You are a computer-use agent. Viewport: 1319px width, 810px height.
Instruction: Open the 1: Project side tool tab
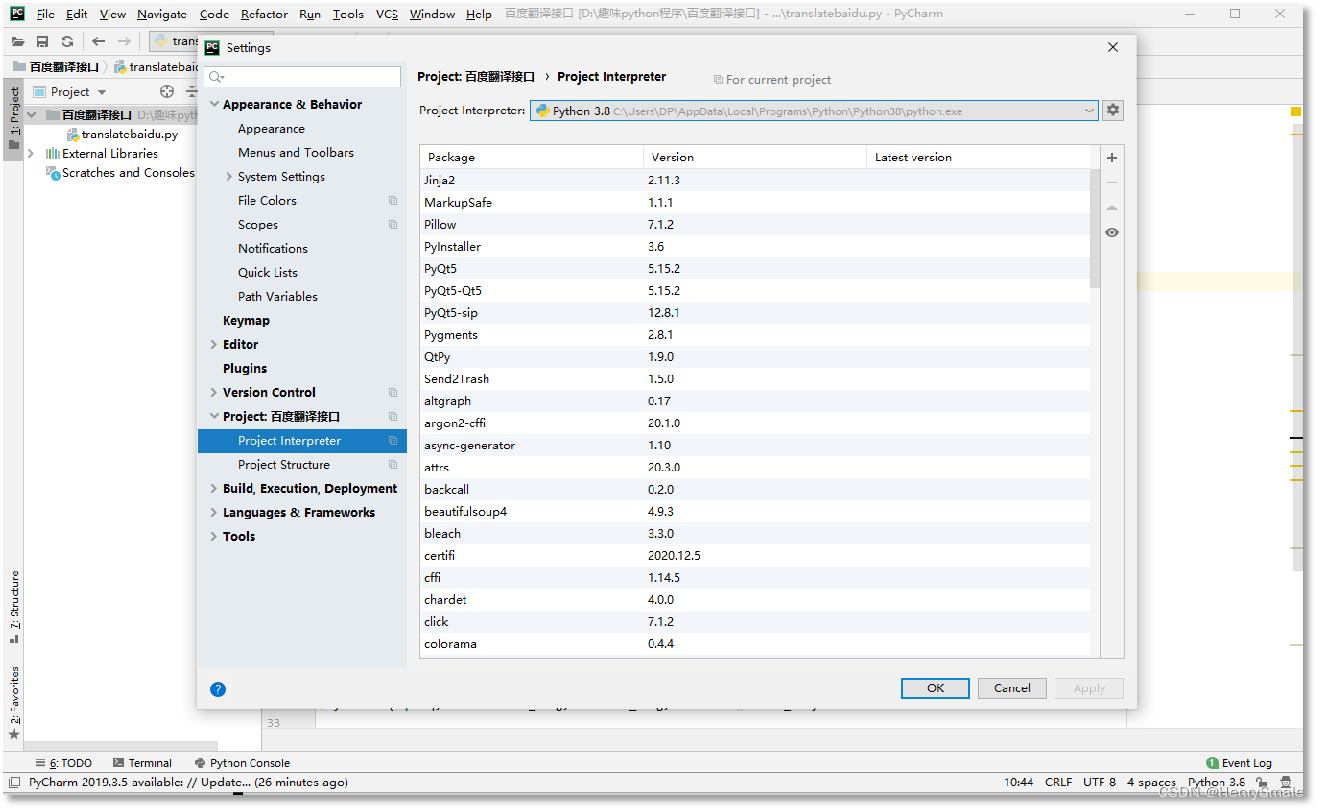tap(14, 117)
